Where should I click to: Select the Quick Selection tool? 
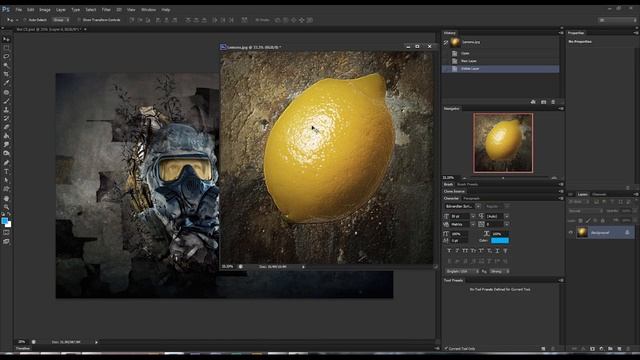pos(6,65)
